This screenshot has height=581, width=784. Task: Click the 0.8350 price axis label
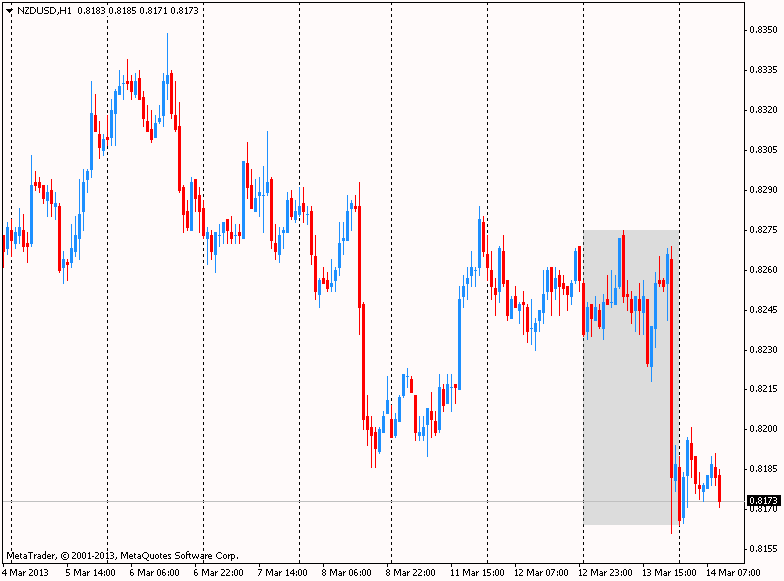pos(763,30)
